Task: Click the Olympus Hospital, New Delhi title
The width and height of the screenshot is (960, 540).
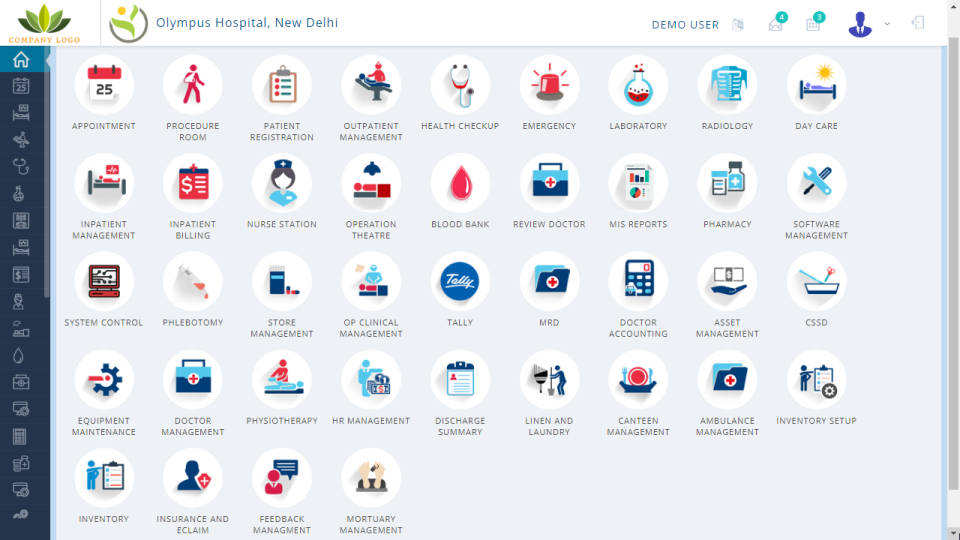Action: [x=247, y=23]
